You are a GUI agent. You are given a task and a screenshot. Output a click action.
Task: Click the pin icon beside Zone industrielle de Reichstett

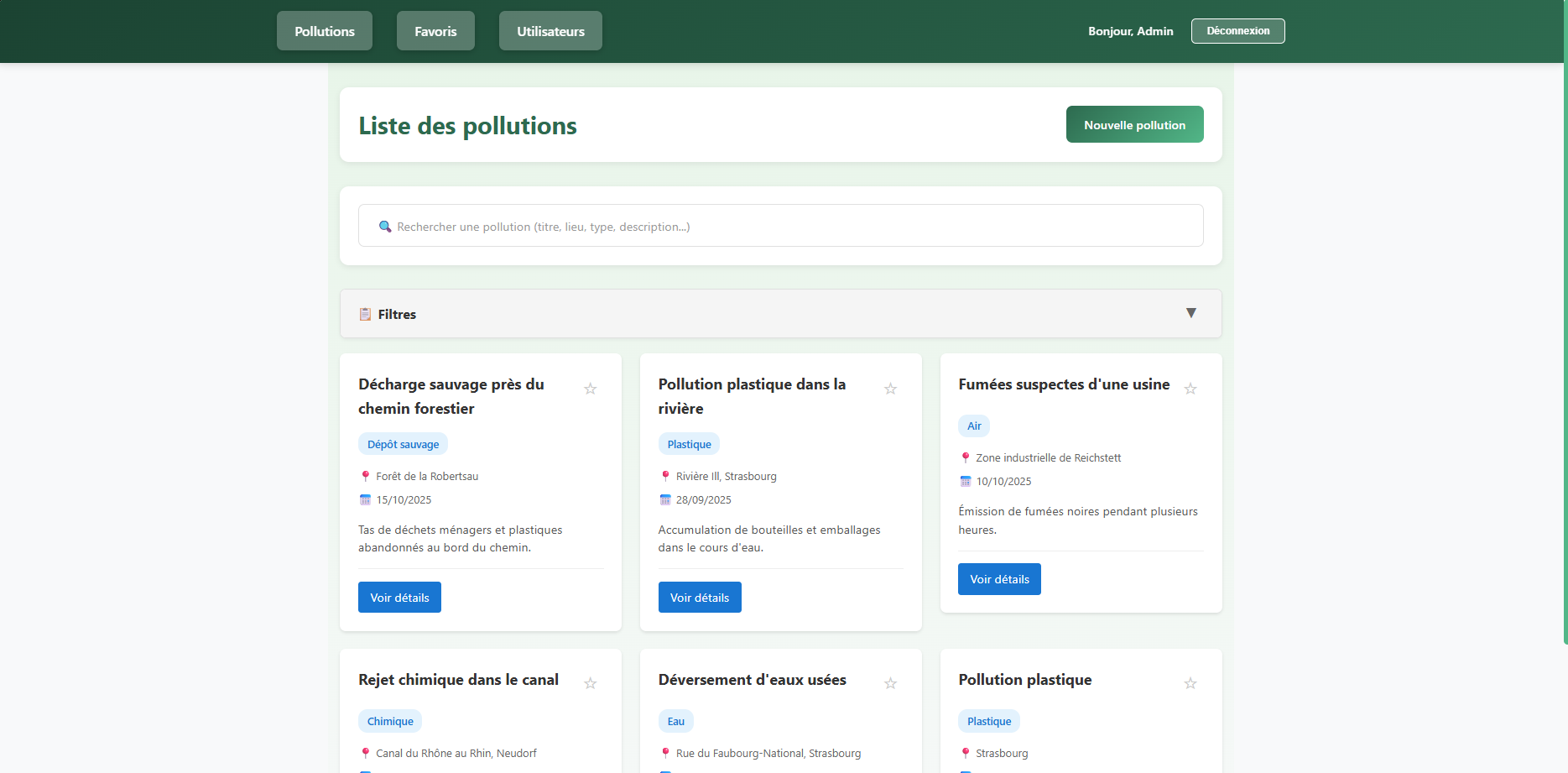(966, 457)
